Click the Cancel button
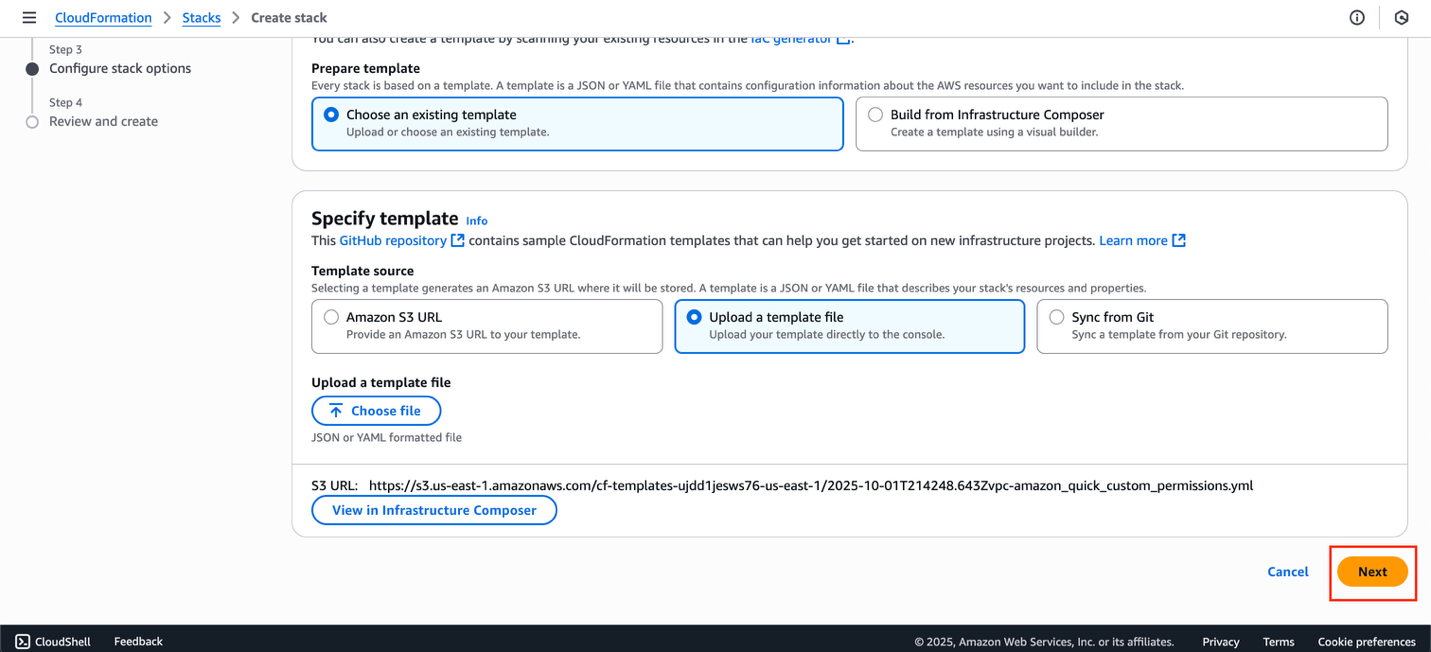The width and height of the screenshot is (1431, 652). (x=1288, y=572)
